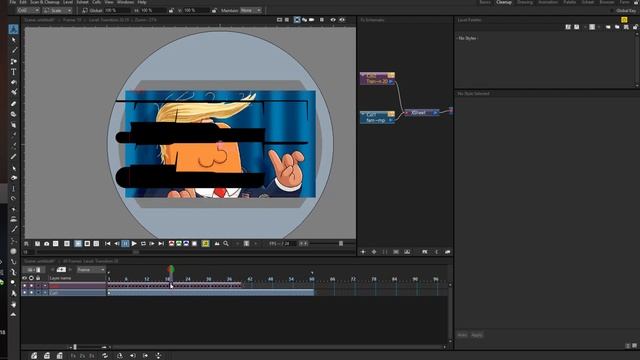Image resolution: width=640 pixels, height=360 pixels.
Task: Select the Geometric shapes tool
Action: (x=13, y=61)
